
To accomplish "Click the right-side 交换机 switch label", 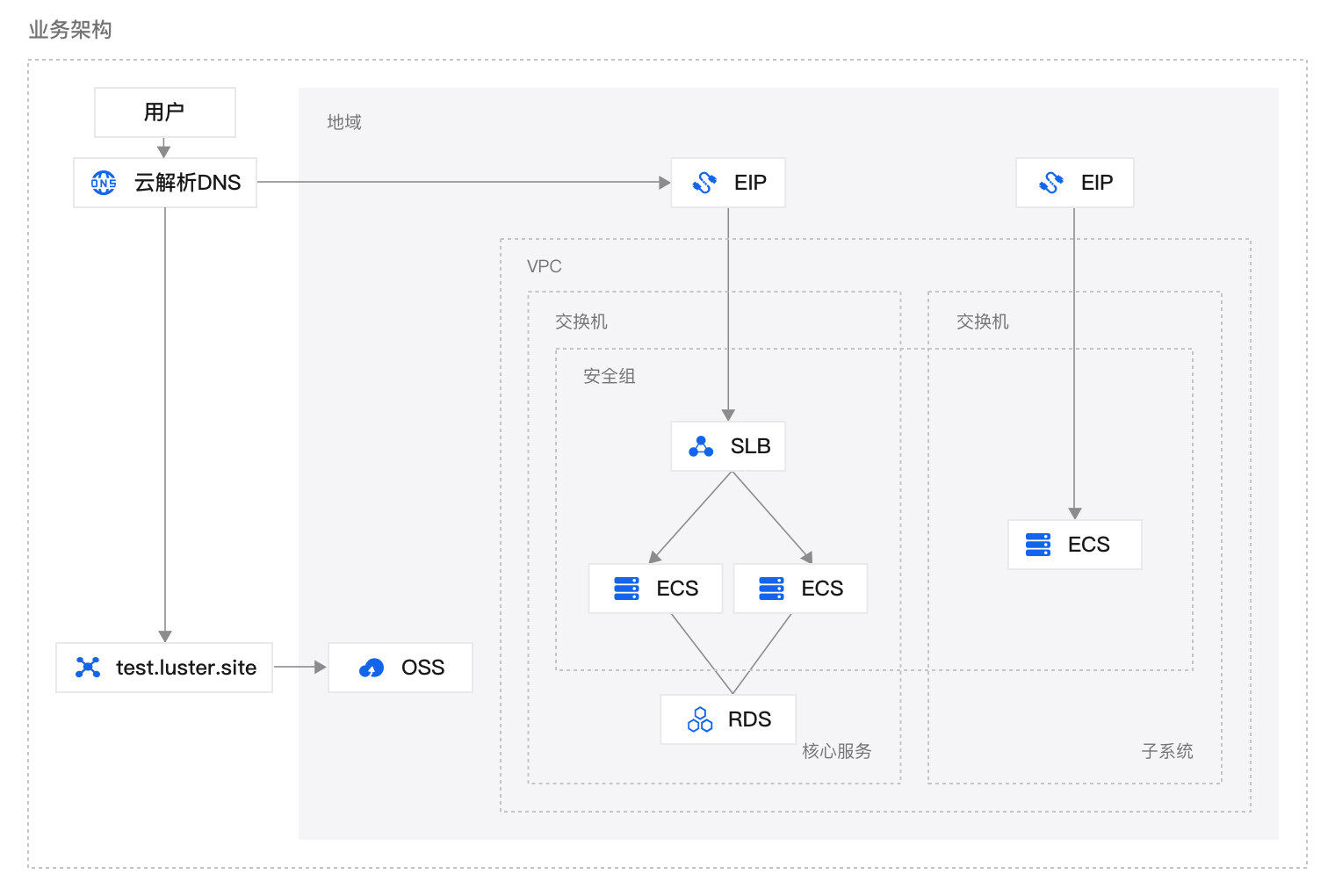I will (982, 322).
